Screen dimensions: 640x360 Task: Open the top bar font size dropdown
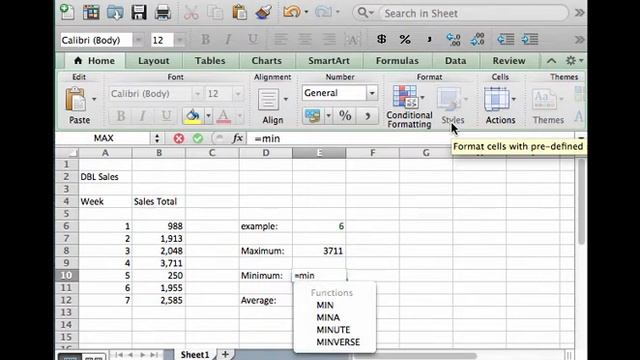pyautogui.click(x=180, y=40)
